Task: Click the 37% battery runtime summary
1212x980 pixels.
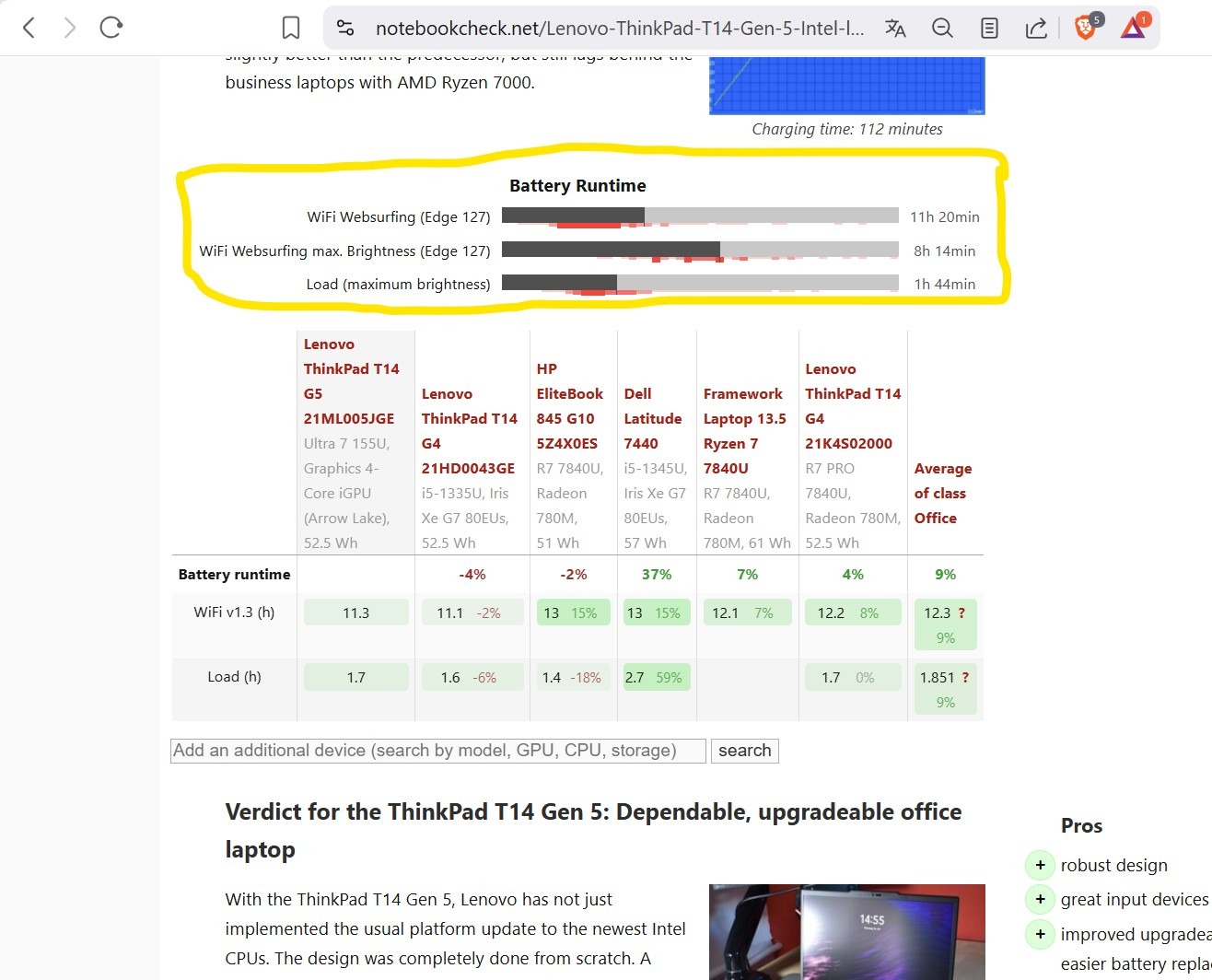Action: 657,575
